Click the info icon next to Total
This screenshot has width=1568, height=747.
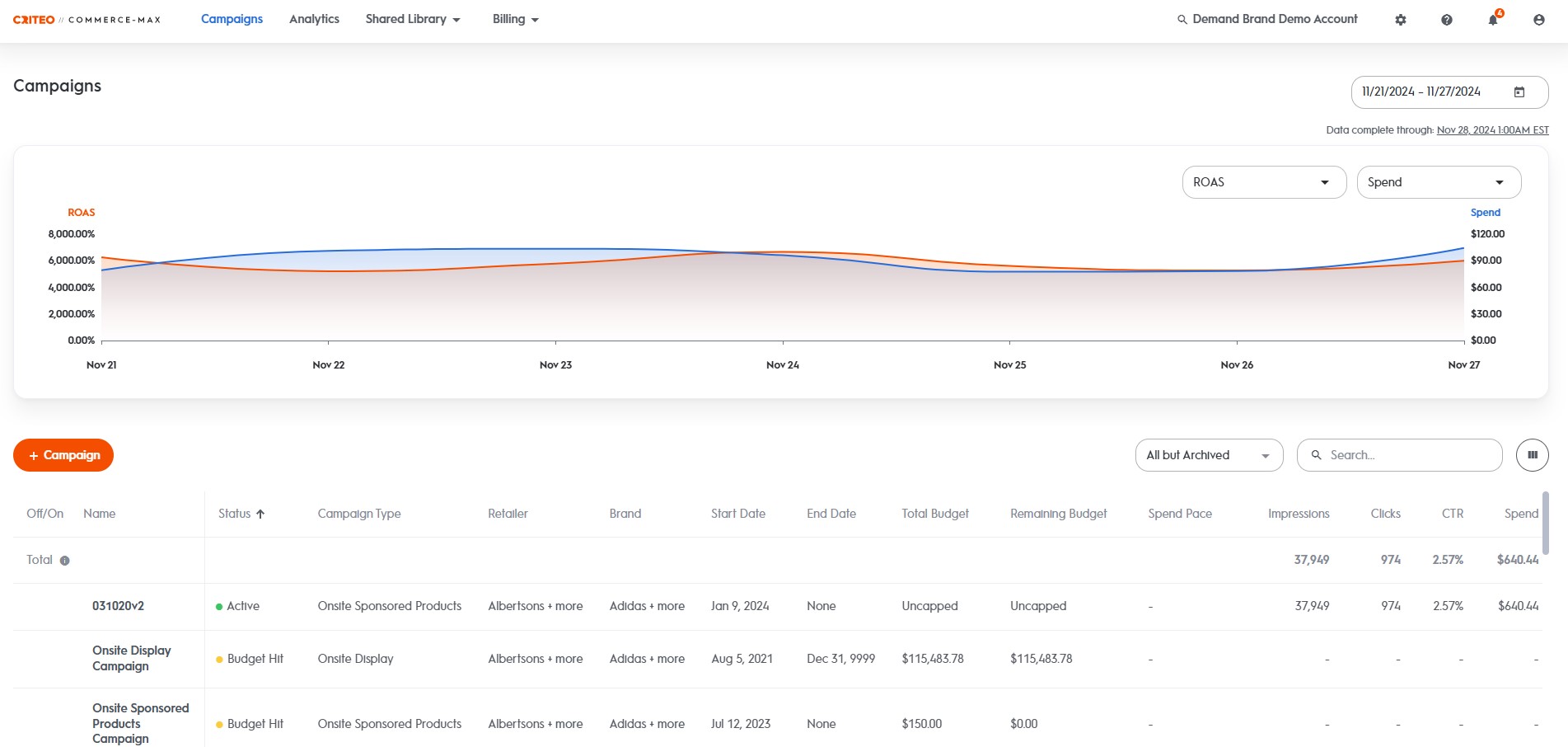[x=64, y=561]
